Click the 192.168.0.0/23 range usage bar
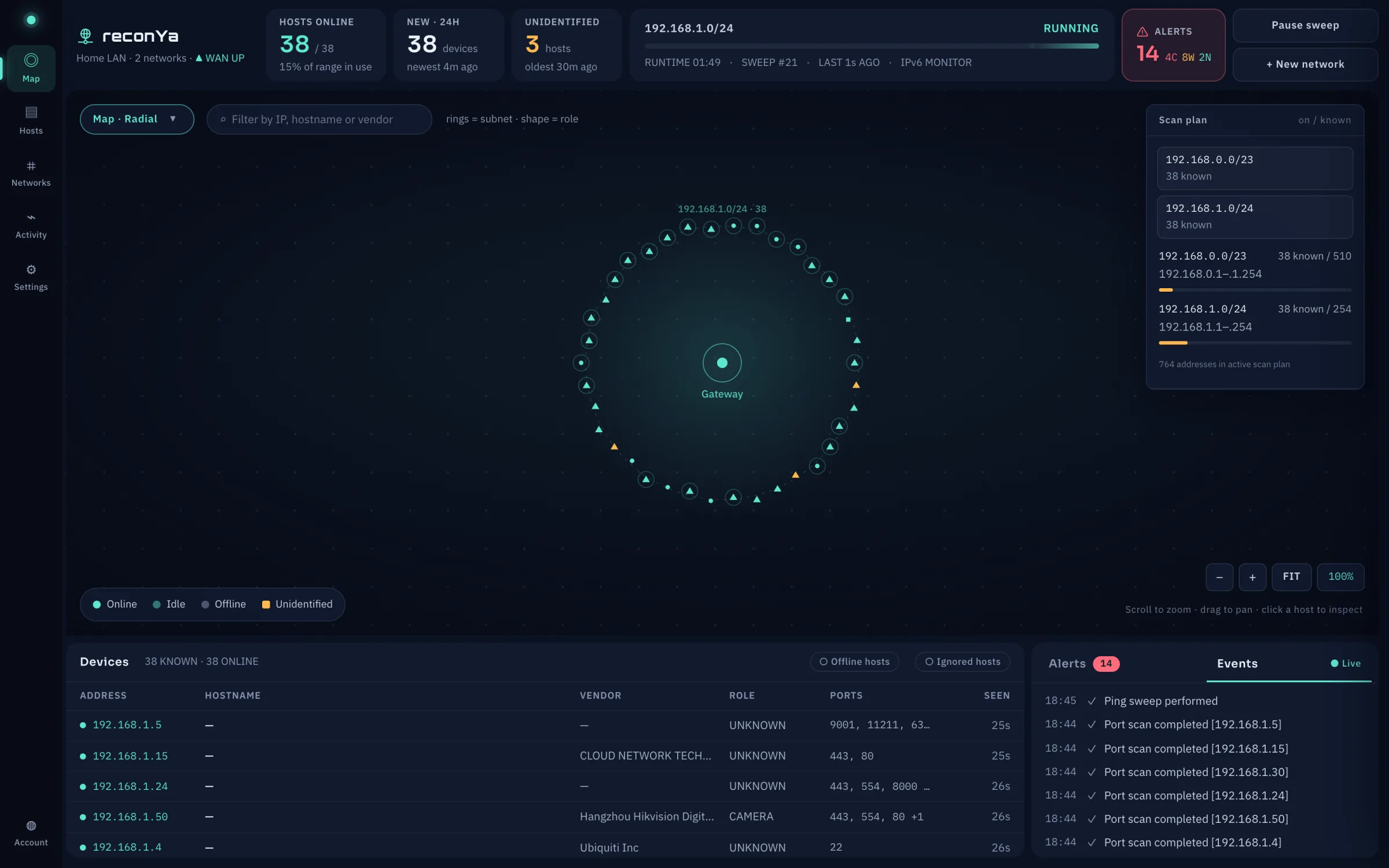Viewport: 1389px width, 868px height. [1255, 290]
